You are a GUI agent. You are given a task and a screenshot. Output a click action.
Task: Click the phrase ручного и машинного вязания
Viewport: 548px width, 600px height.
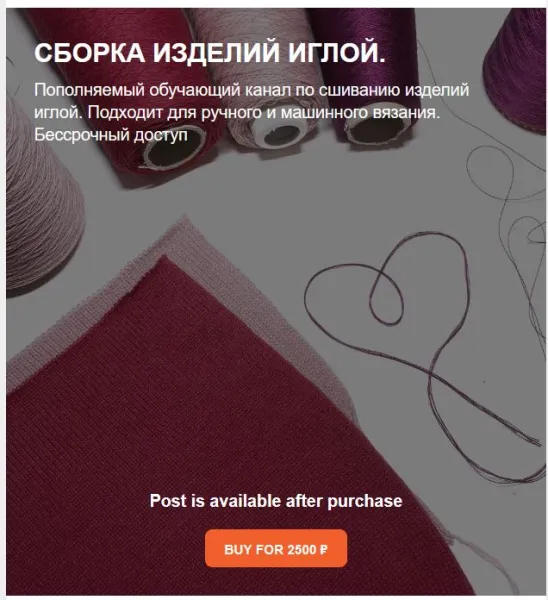(x=321, y=112)
